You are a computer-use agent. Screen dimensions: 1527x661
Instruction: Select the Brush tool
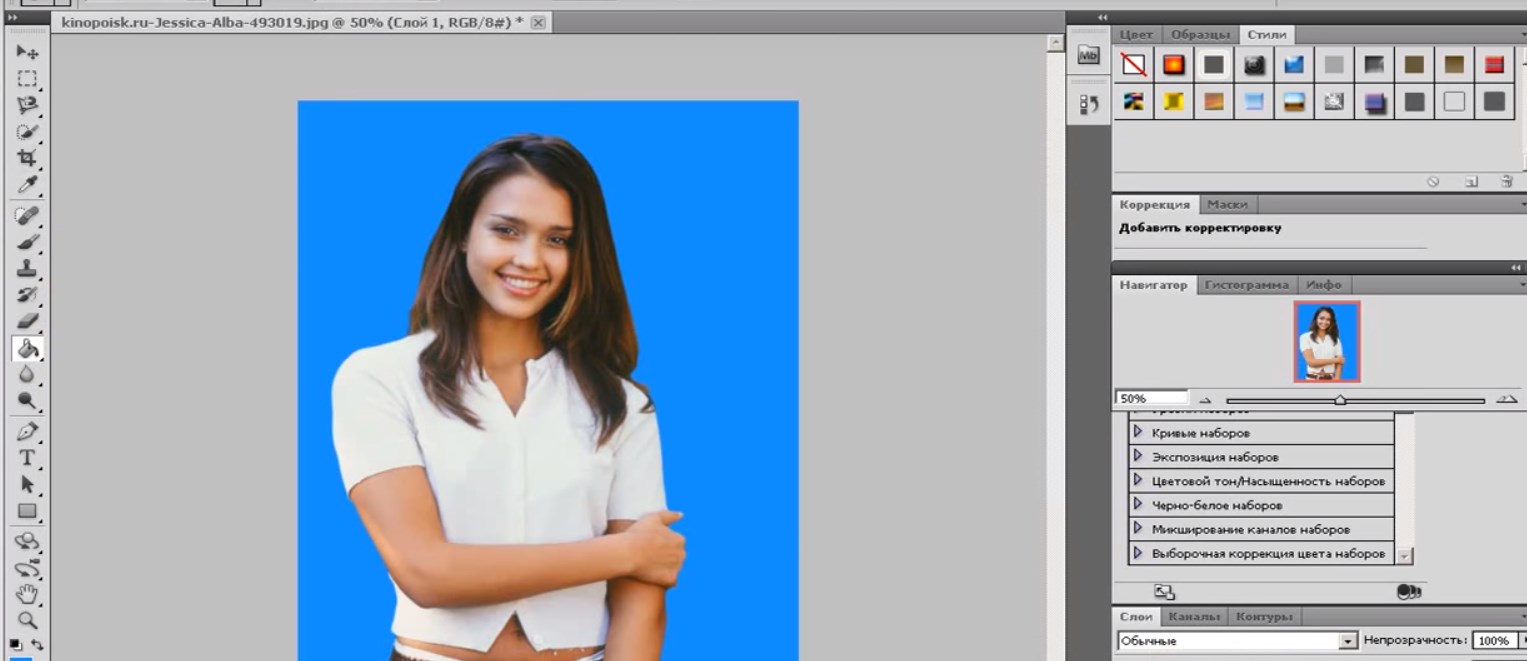pyautogui.click(x=27, y=243)
